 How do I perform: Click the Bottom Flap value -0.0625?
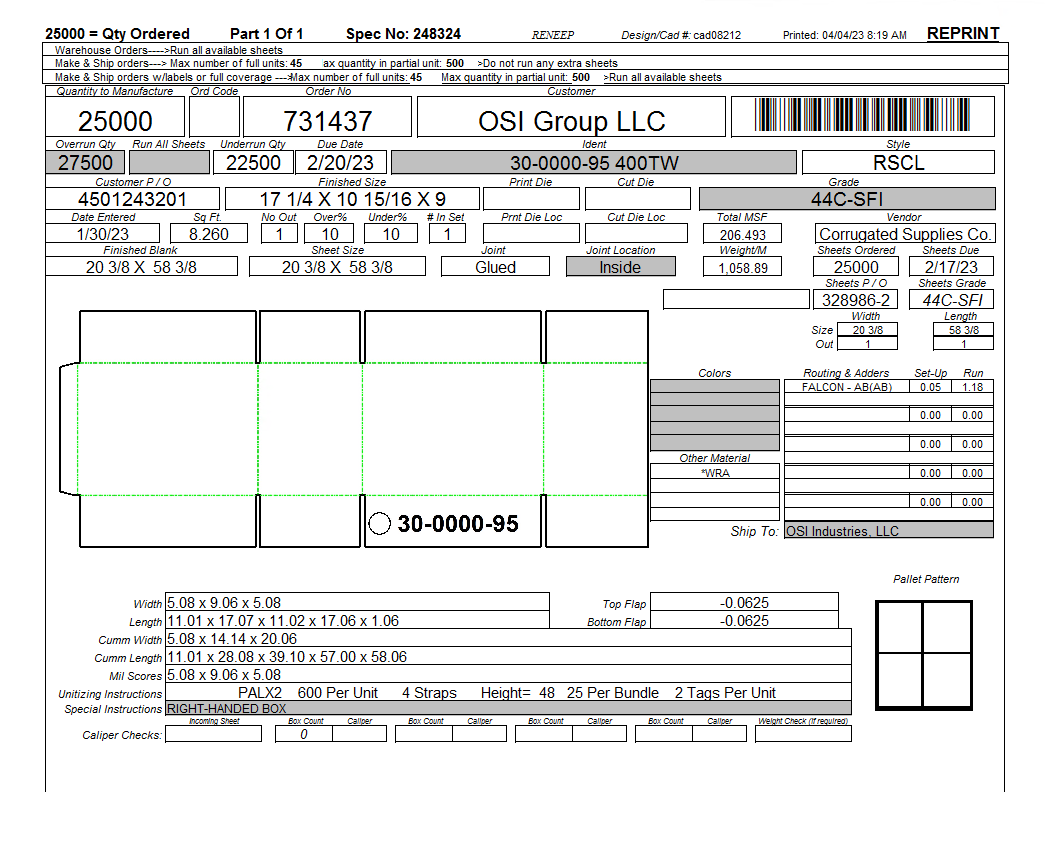(744, 621)
